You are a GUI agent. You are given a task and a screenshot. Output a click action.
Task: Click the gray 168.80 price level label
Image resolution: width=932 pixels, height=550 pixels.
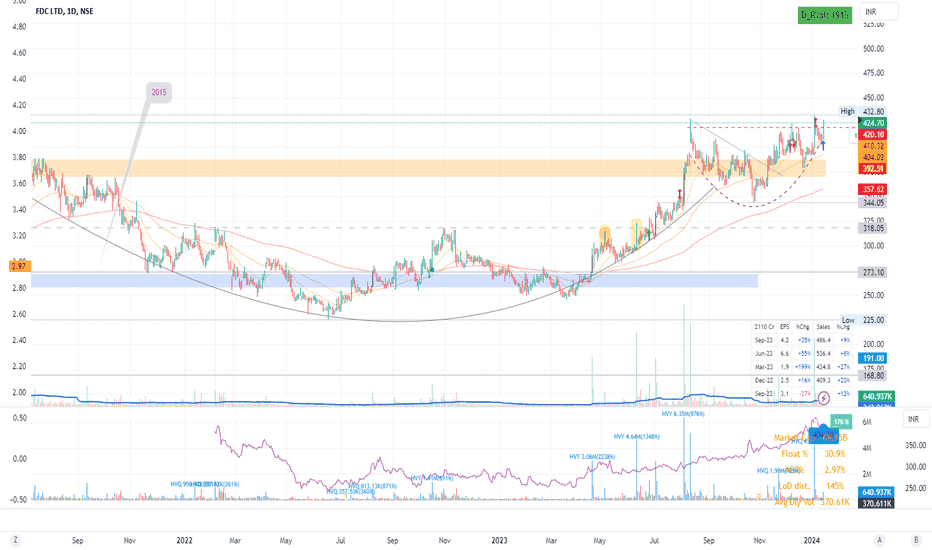point(873,375)
